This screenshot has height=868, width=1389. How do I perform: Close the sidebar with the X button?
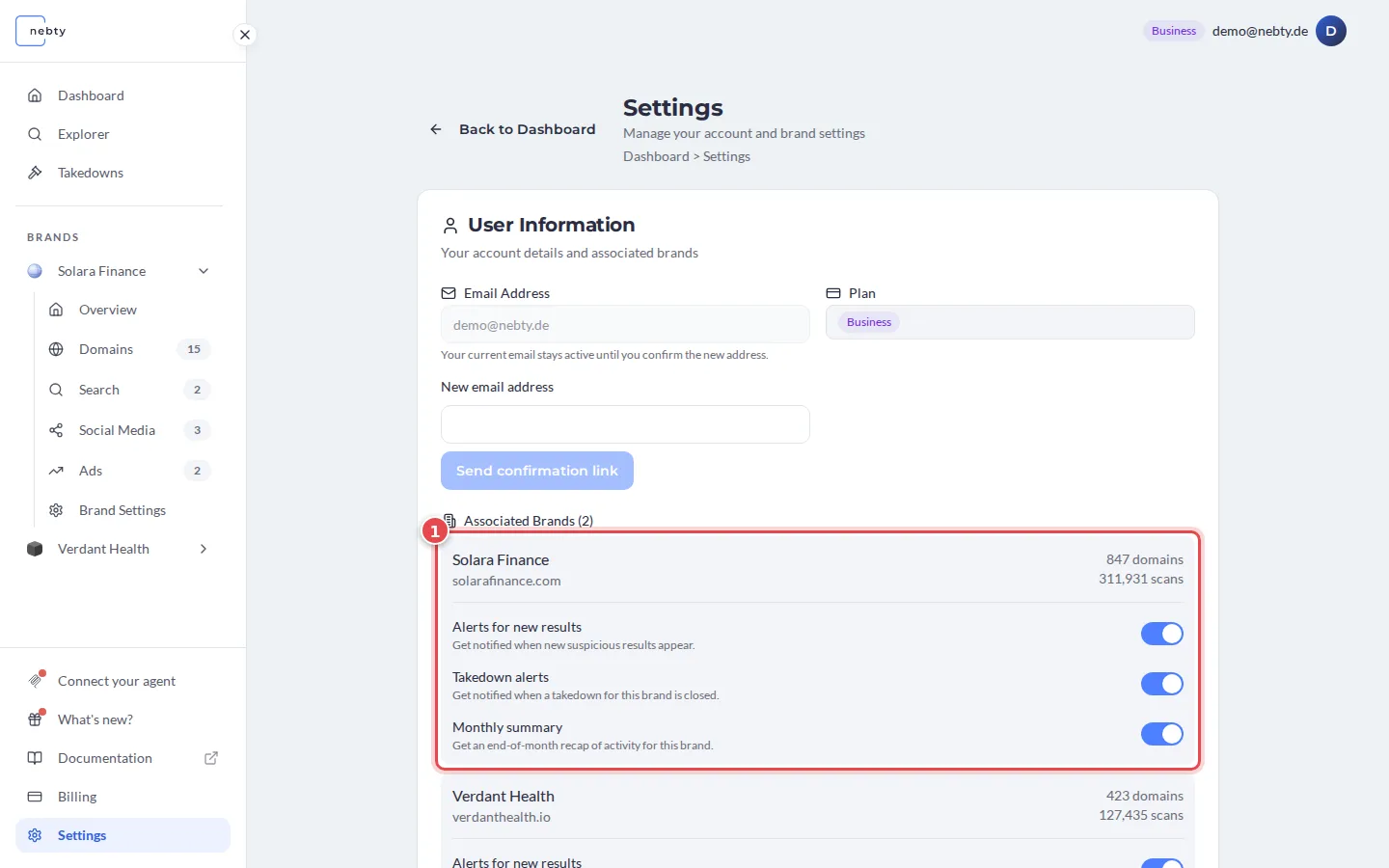tap(245, 35)
